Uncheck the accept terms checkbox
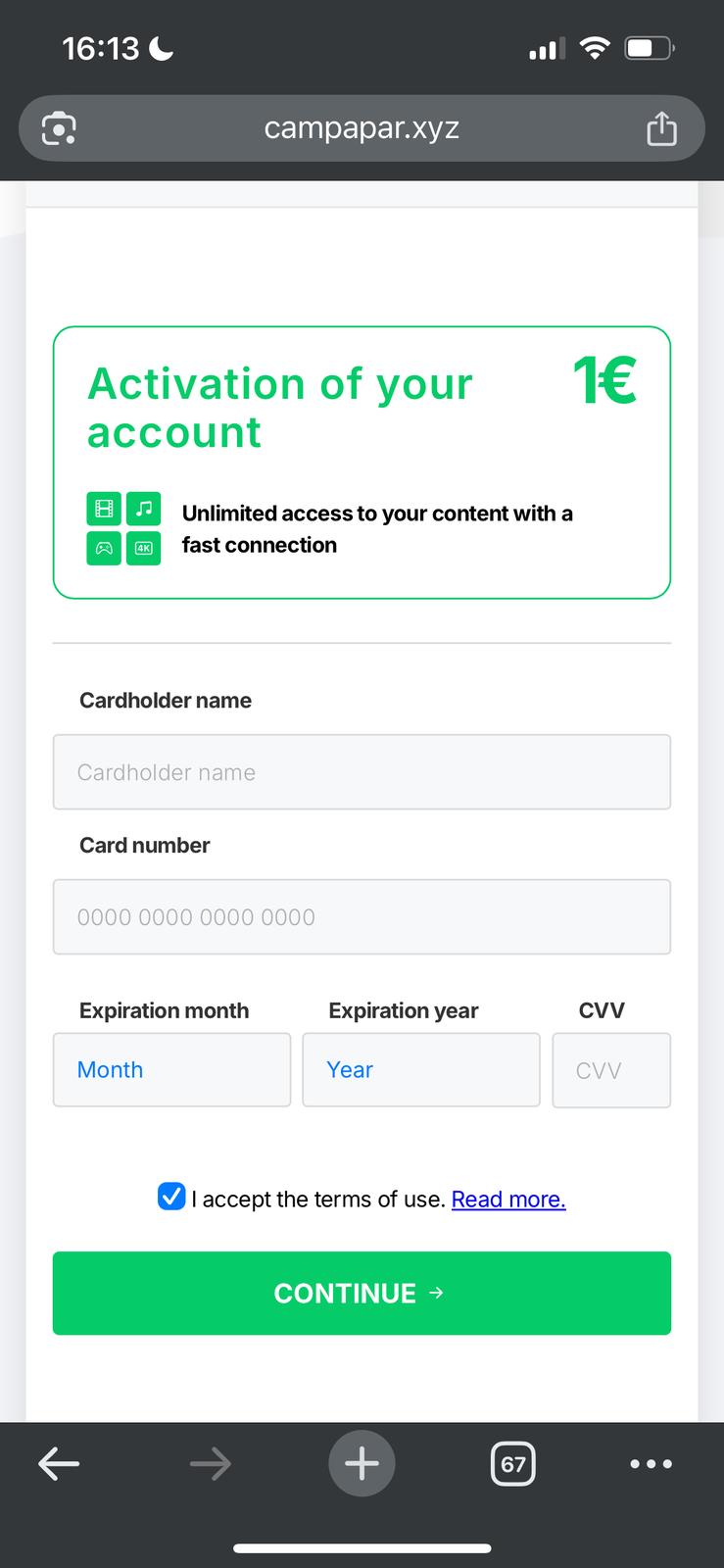 click(171, 1197)
